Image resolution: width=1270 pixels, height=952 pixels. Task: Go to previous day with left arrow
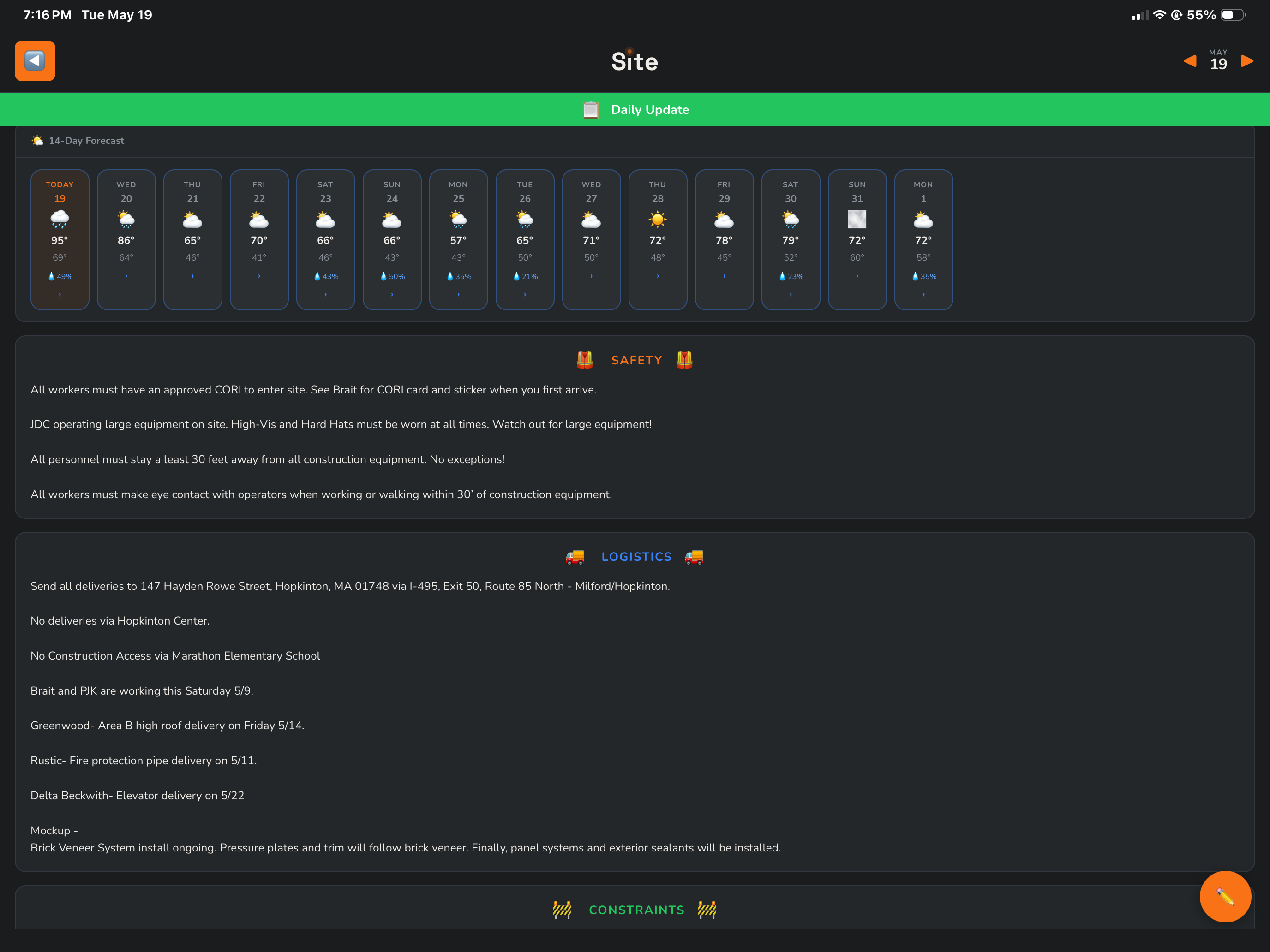tap(1190, 61)
